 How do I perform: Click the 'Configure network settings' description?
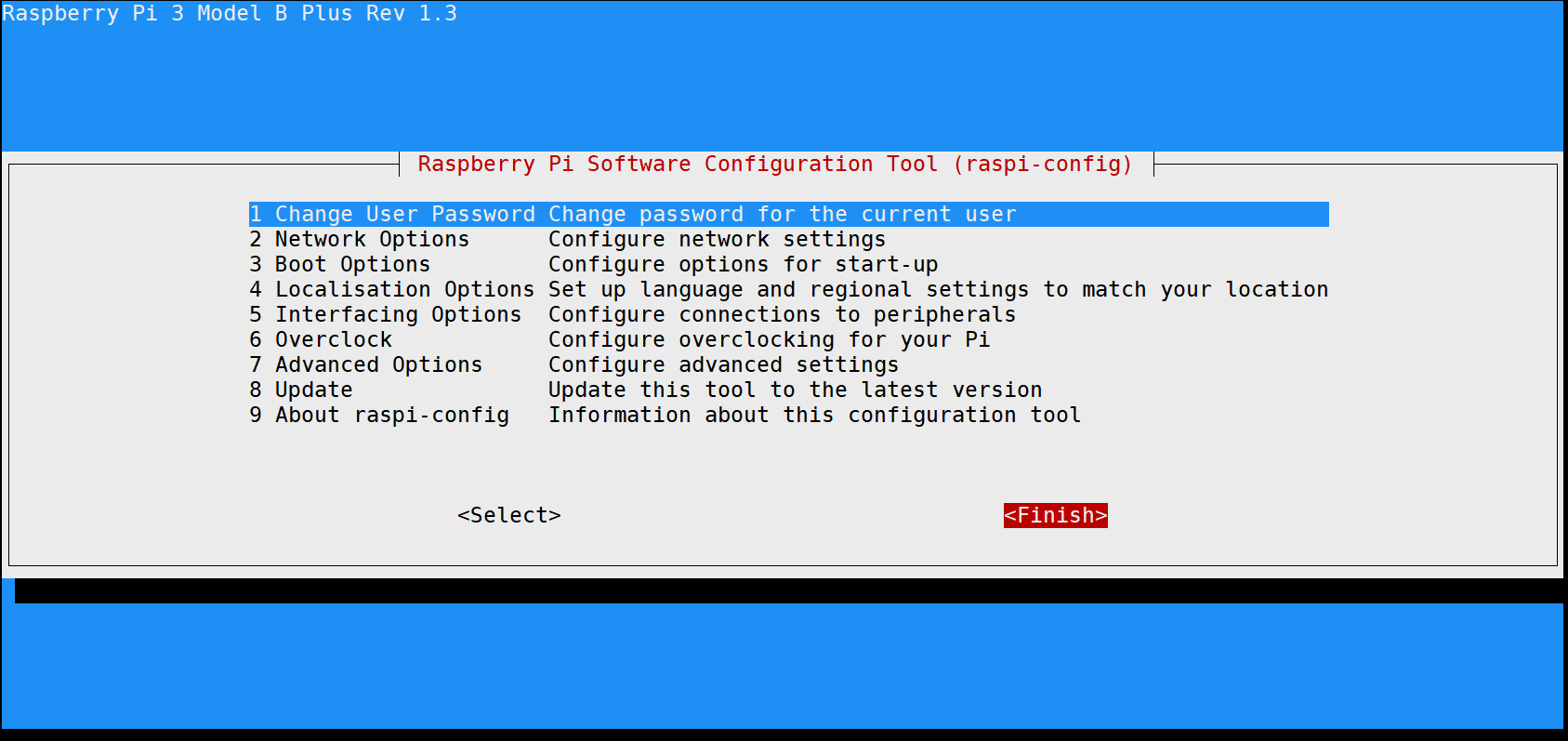(x=717, y=240)
